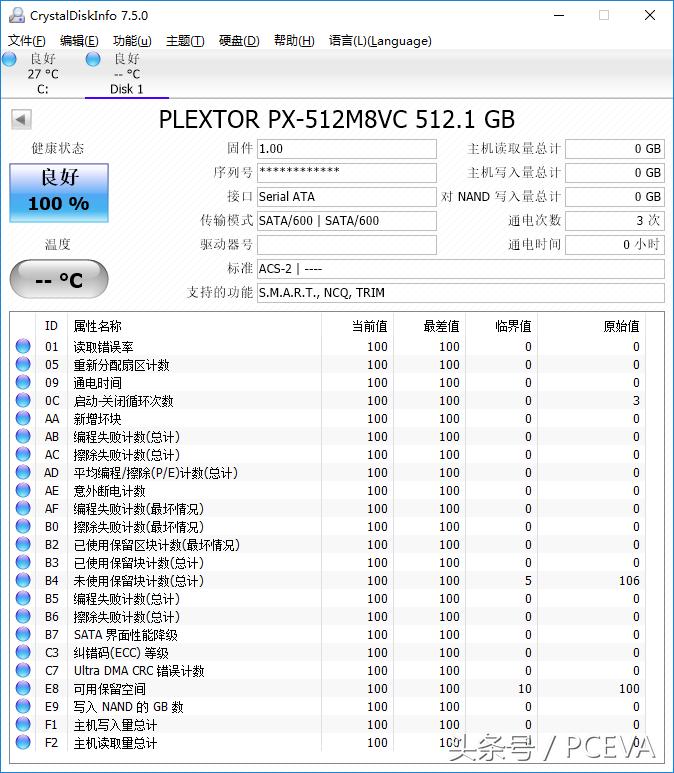Click status icon of attribute E8 可用保留空间
This screenshot has width=674, height=773.
[23, 688]
